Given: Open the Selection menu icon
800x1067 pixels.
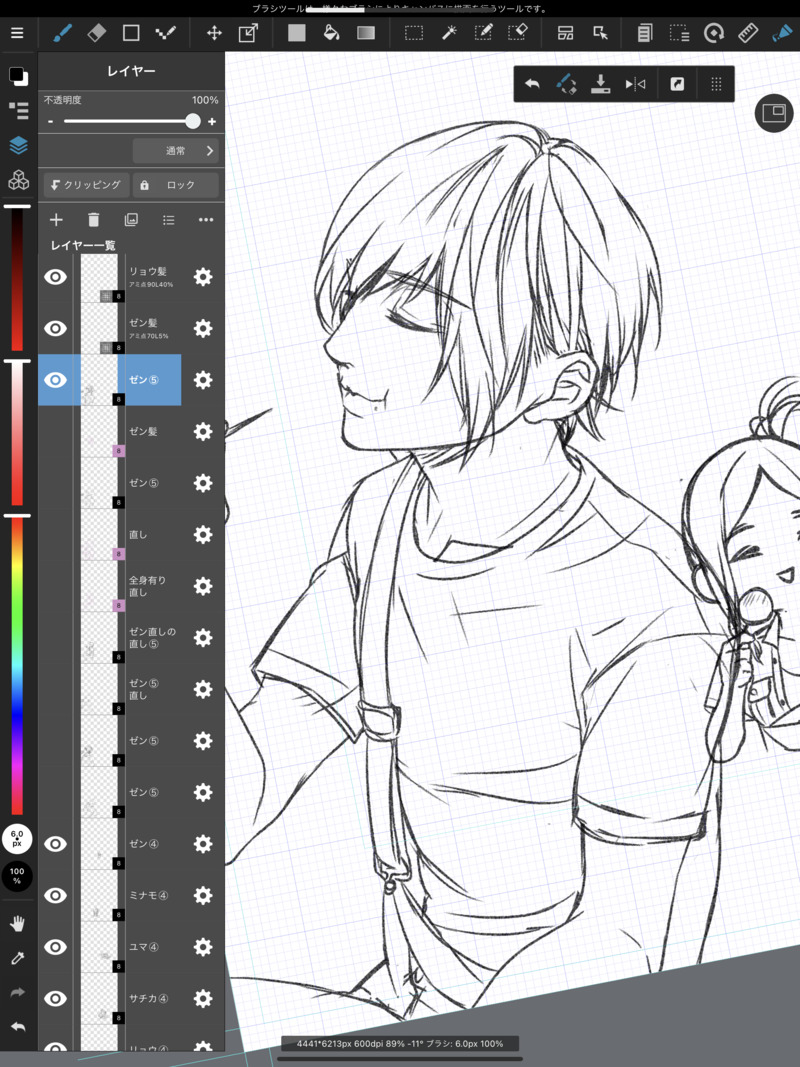Looking at the screenshot, I should [679, 33].
